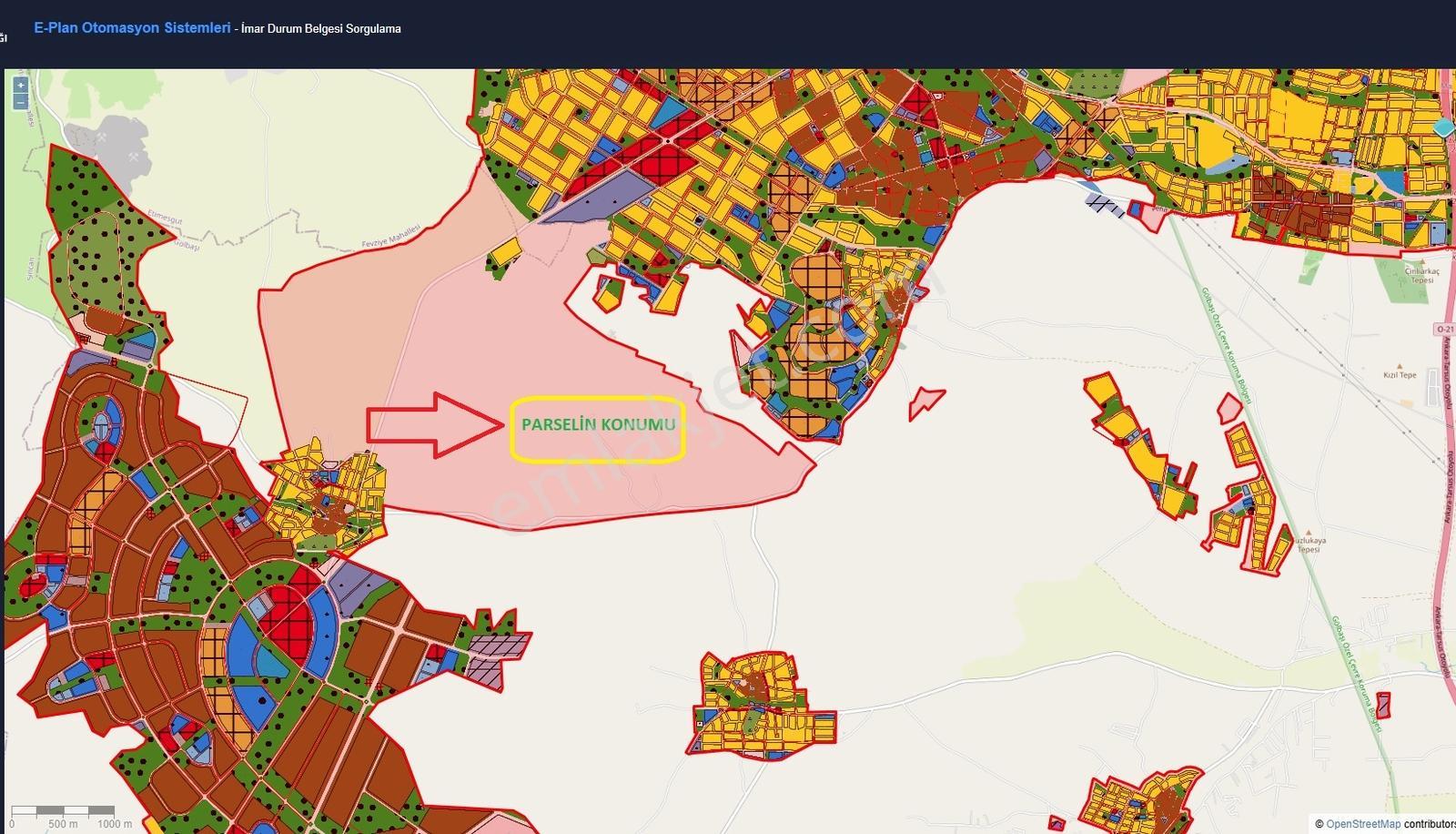
Task: Zoom in with the map plus button
Action: [21, 86]
